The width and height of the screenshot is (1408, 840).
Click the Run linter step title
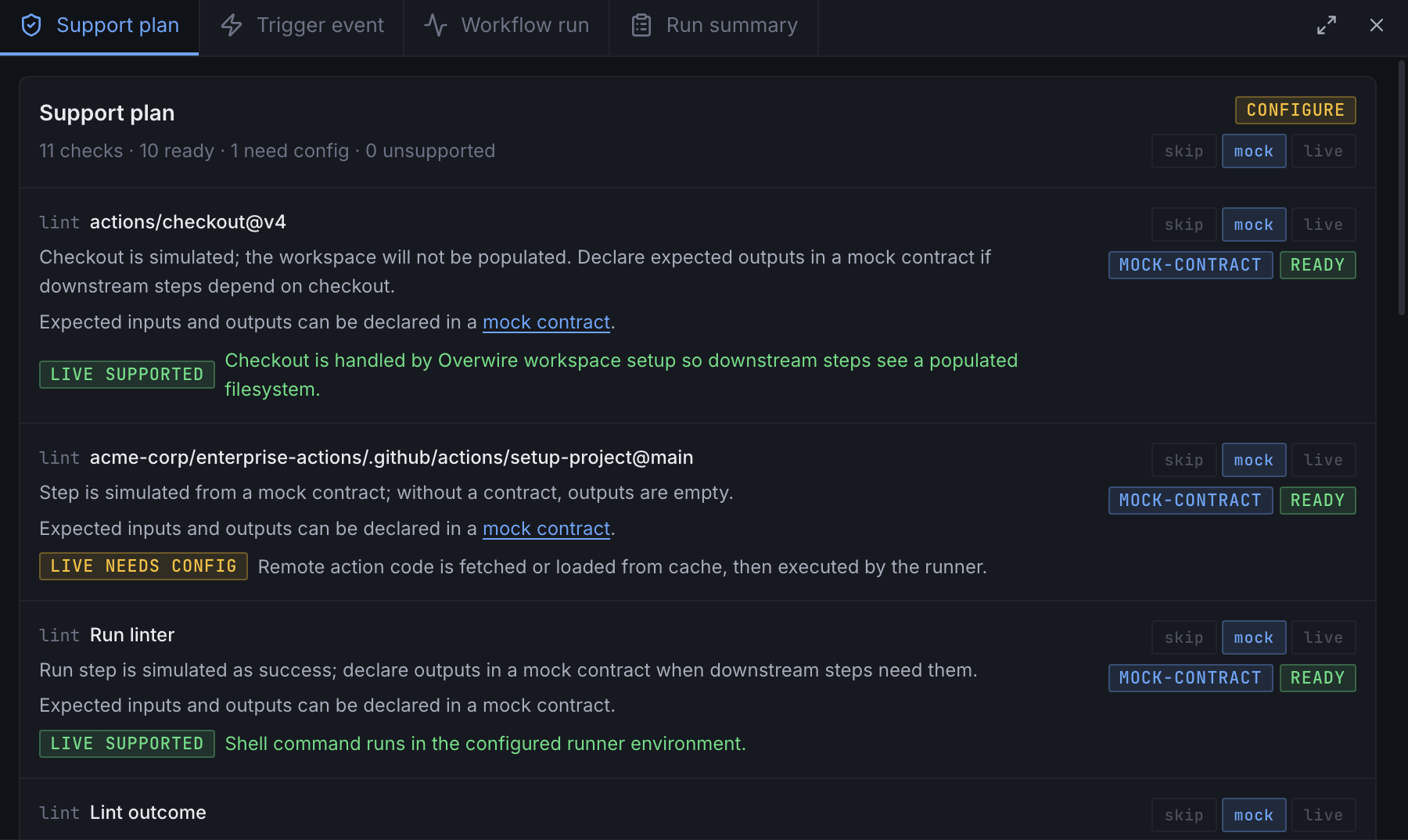point(132,635)
